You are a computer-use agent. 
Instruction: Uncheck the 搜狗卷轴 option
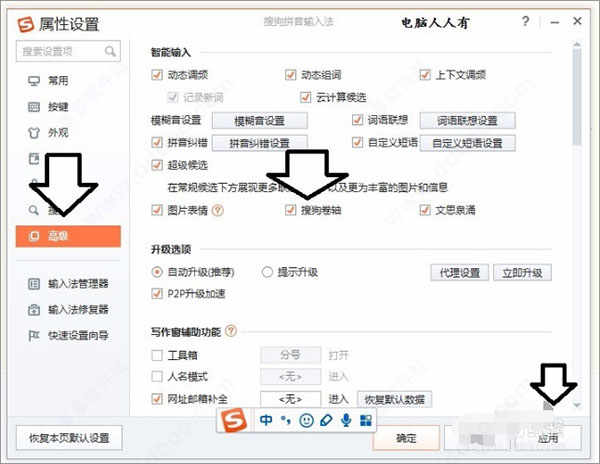coord(290,210)
